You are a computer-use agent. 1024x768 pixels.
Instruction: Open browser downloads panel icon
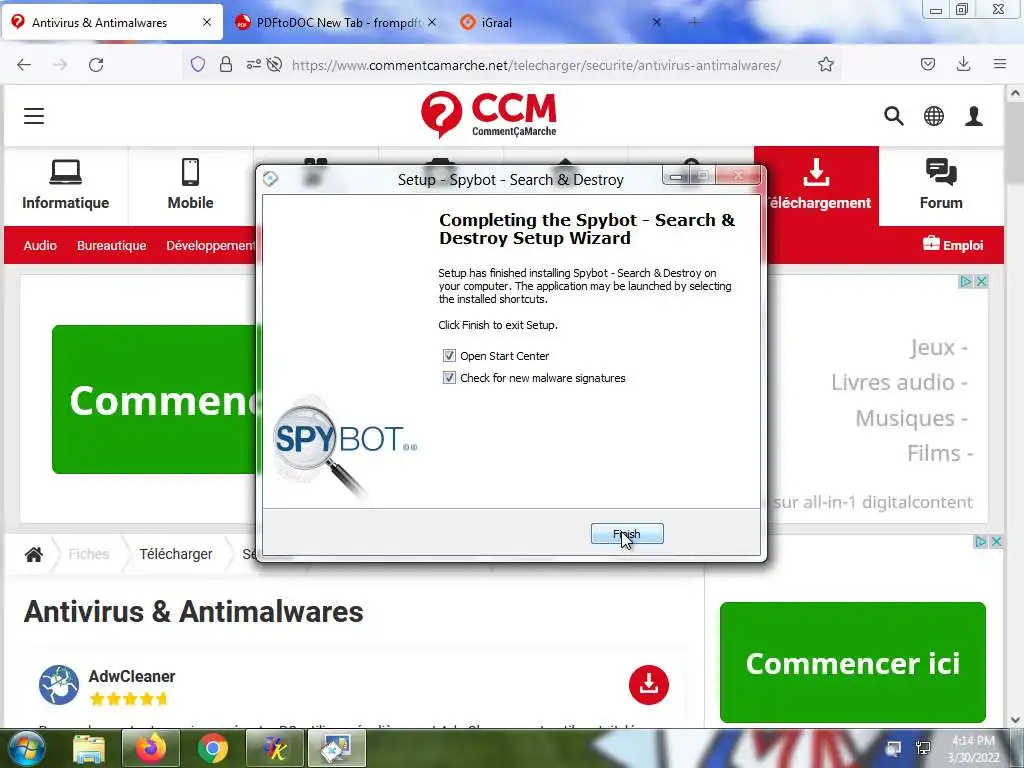963,65
